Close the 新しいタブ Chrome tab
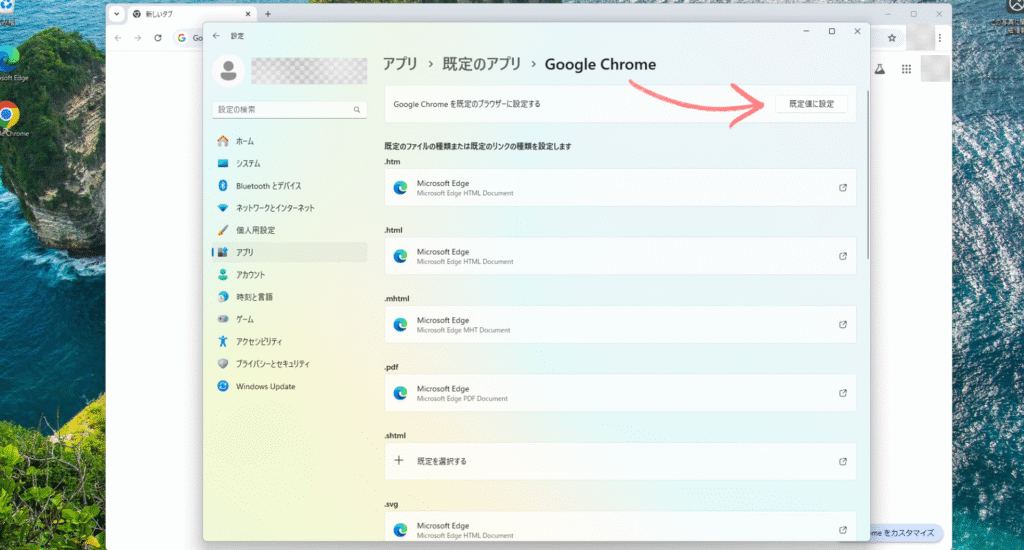This screenshot has height=550, width=1024. [248, 14]
